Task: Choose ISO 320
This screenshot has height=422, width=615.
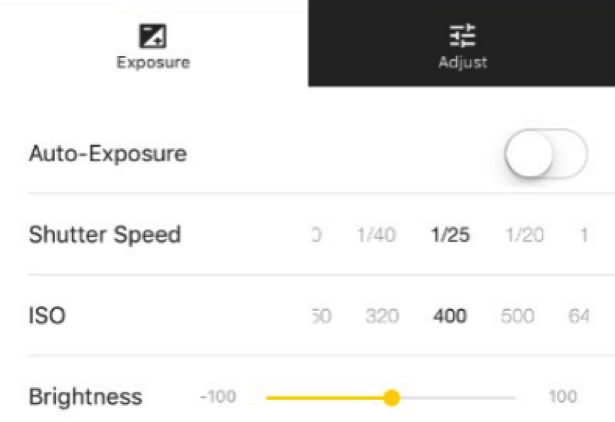Action: coord(382,316)
